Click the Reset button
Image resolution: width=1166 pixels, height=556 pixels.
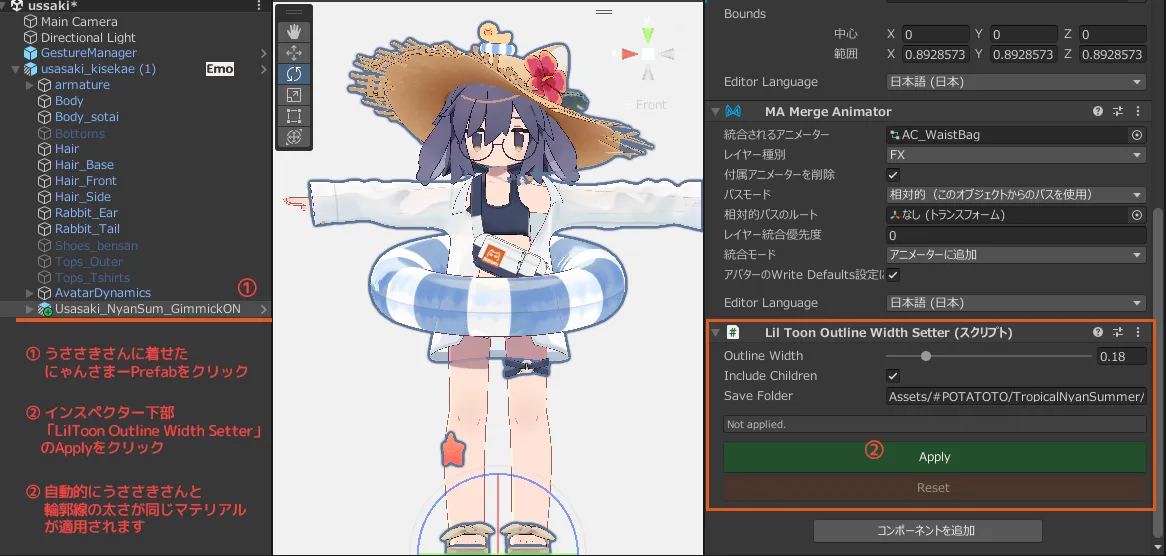[x=935, y=488]
